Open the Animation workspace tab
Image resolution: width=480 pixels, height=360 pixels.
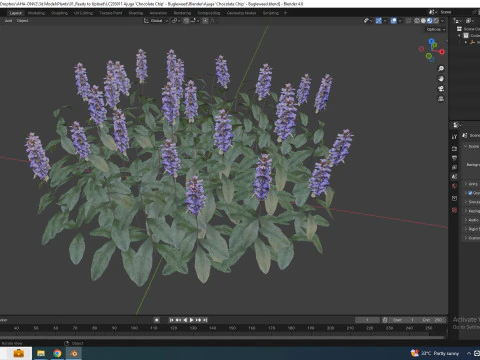tap(158, 13)
